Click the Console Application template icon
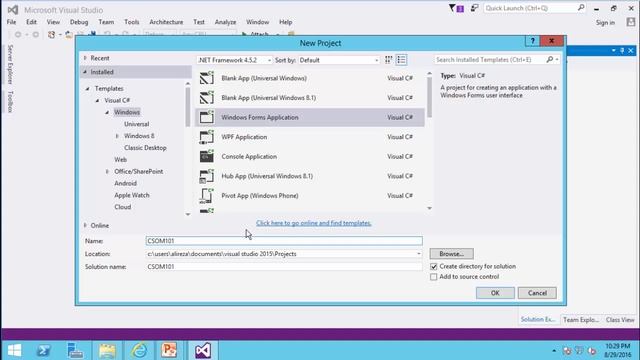 [207, 156]
